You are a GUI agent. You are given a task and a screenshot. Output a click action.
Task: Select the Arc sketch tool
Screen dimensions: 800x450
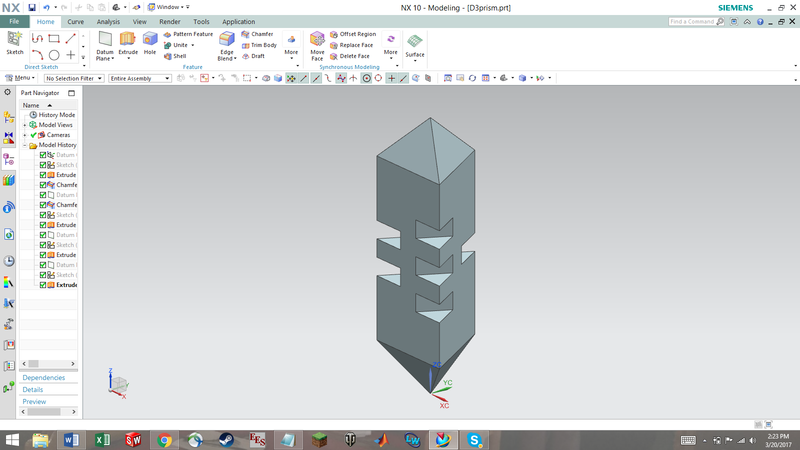(x=37, y=55)
